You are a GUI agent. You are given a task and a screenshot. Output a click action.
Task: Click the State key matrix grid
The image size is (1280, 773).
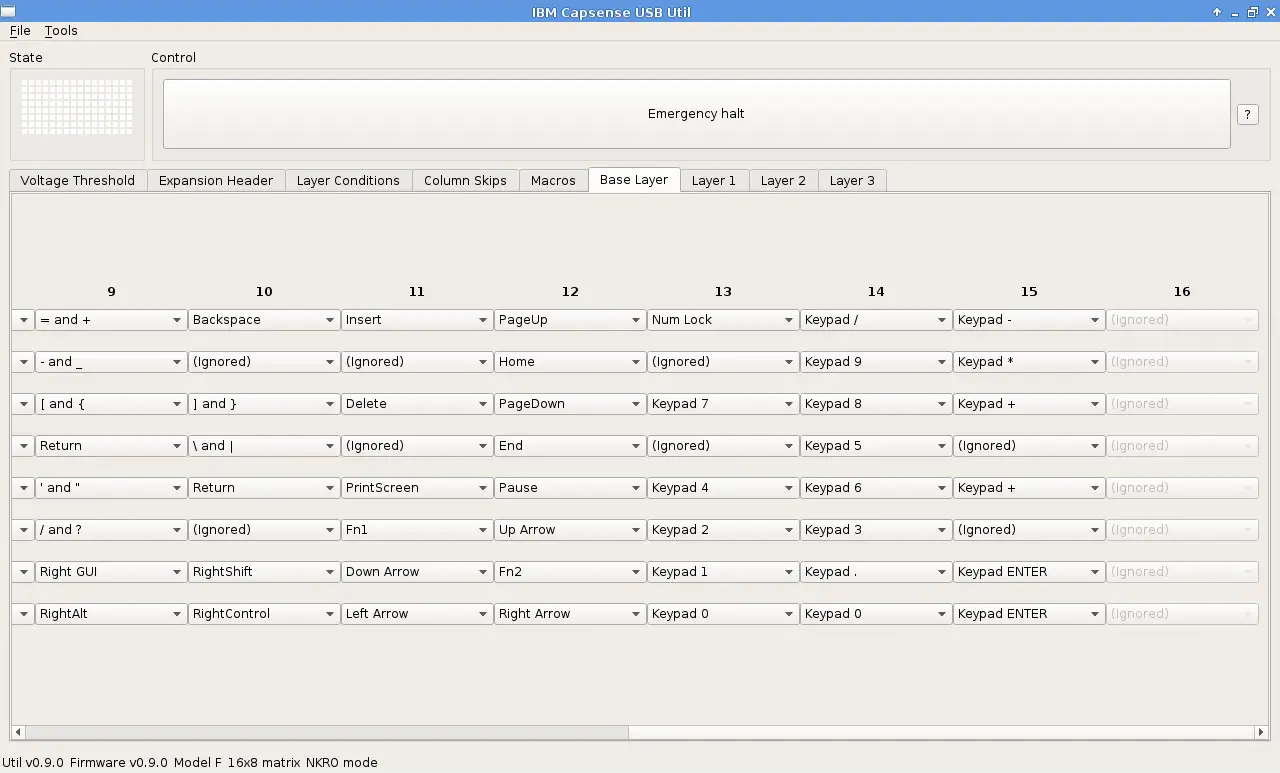coord(77,106)
